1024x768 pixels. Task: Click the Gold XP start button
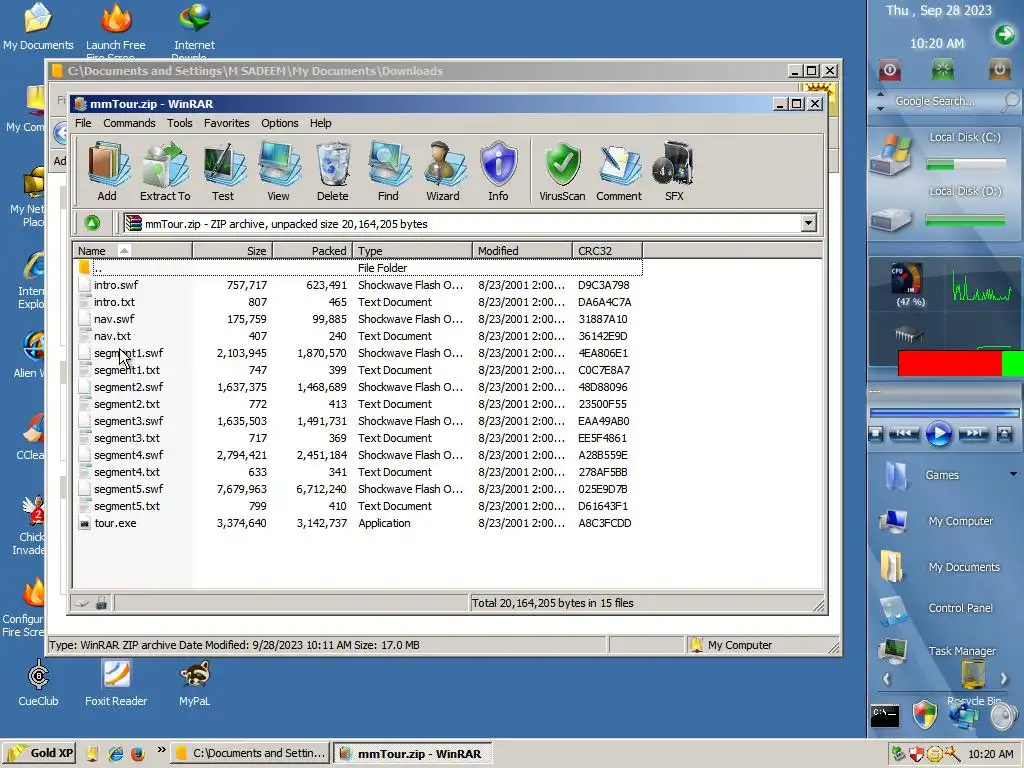39,753
